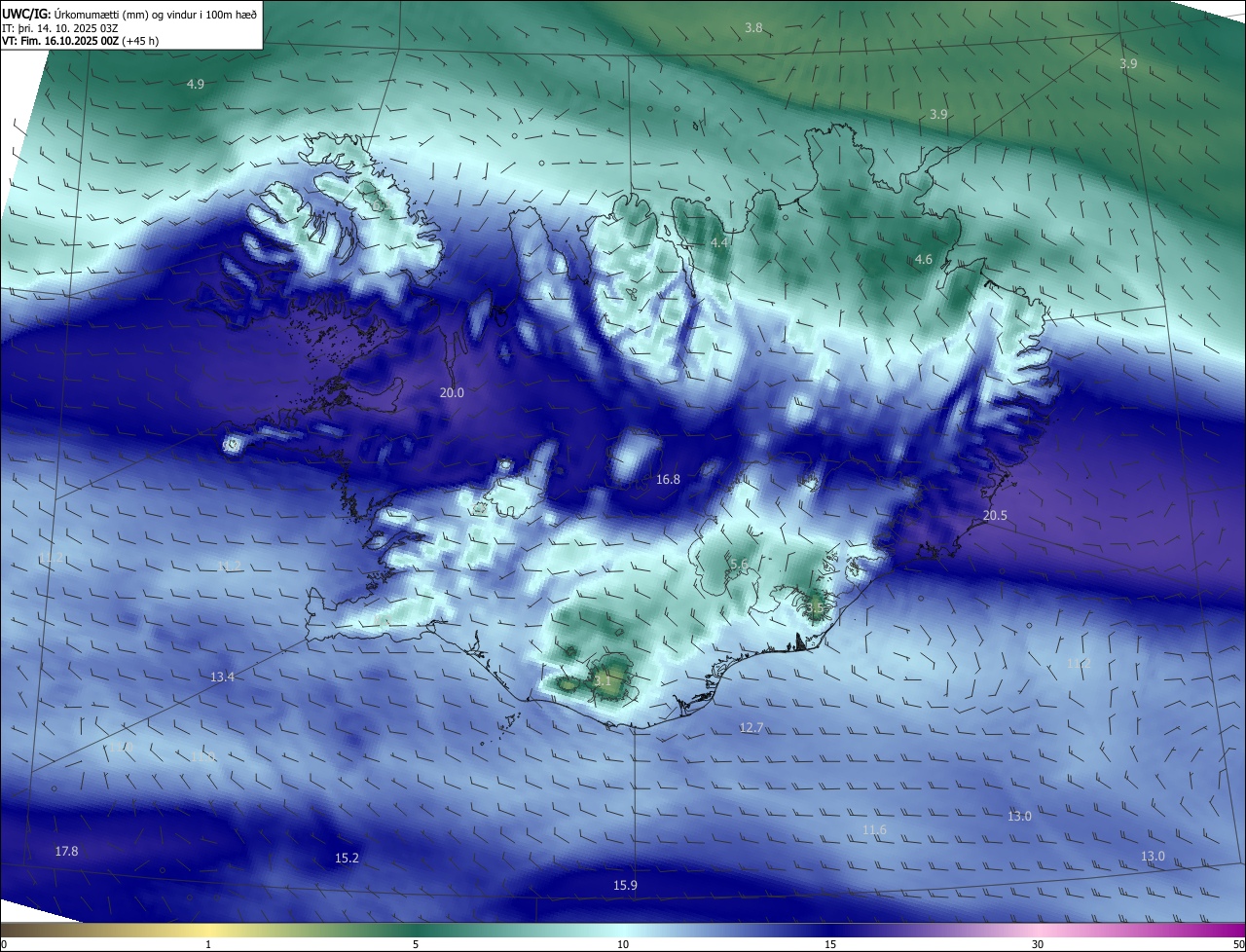Image resolution: width=1246 pixels, height=952 pixels.
Task: Click the 5.6 value on the glacier
Action: pyautogui.click(x=739, y=565)
